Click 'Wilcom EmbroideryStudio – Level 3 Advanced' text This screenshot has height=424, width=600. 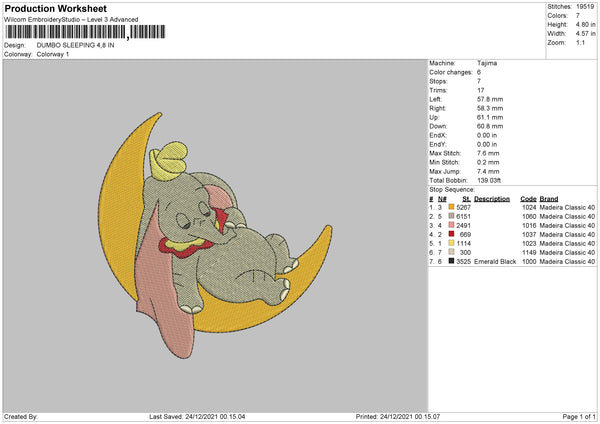71,20
